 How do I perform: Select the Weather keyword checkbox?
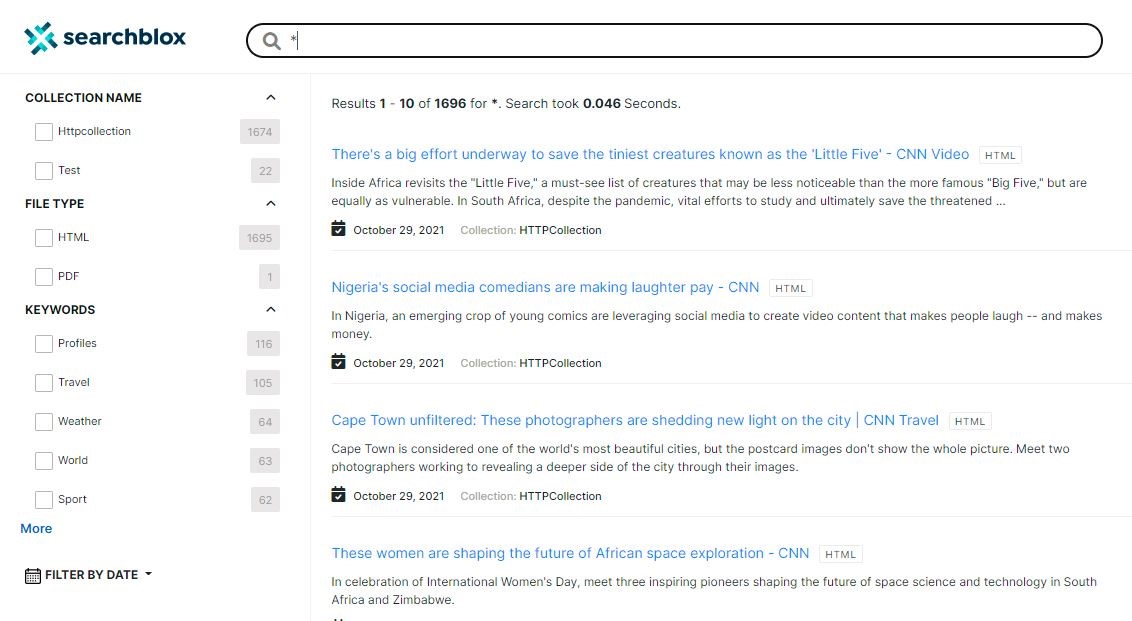click(x=44, y=422)
